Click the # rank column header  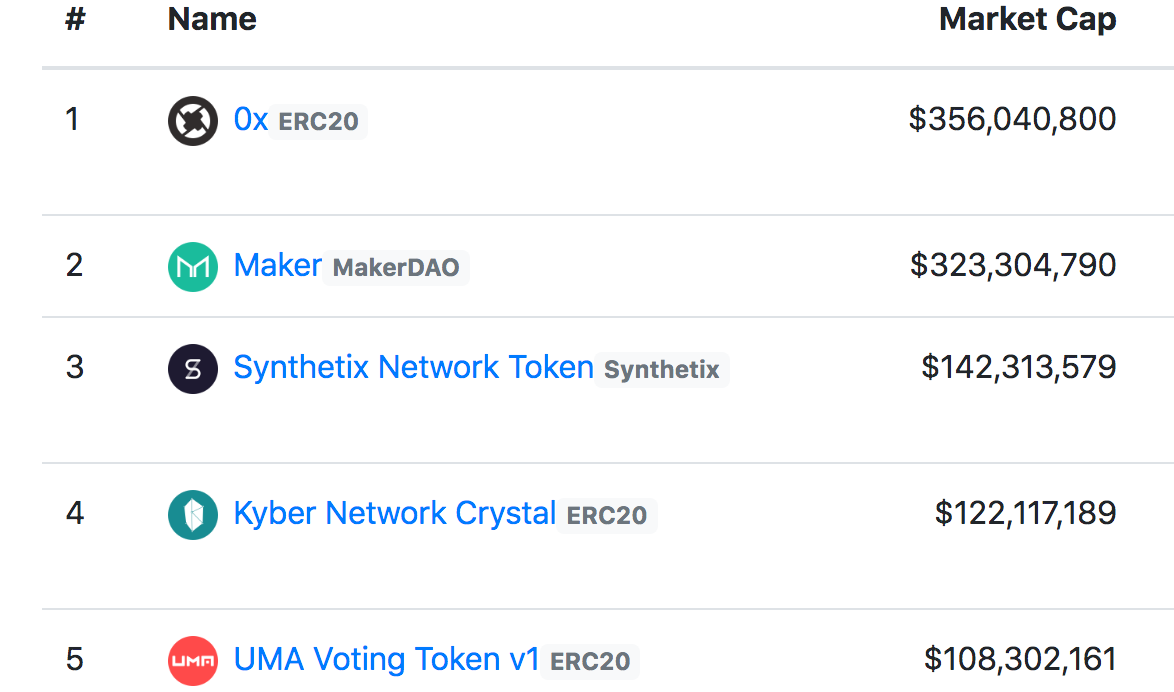[75, 20]
